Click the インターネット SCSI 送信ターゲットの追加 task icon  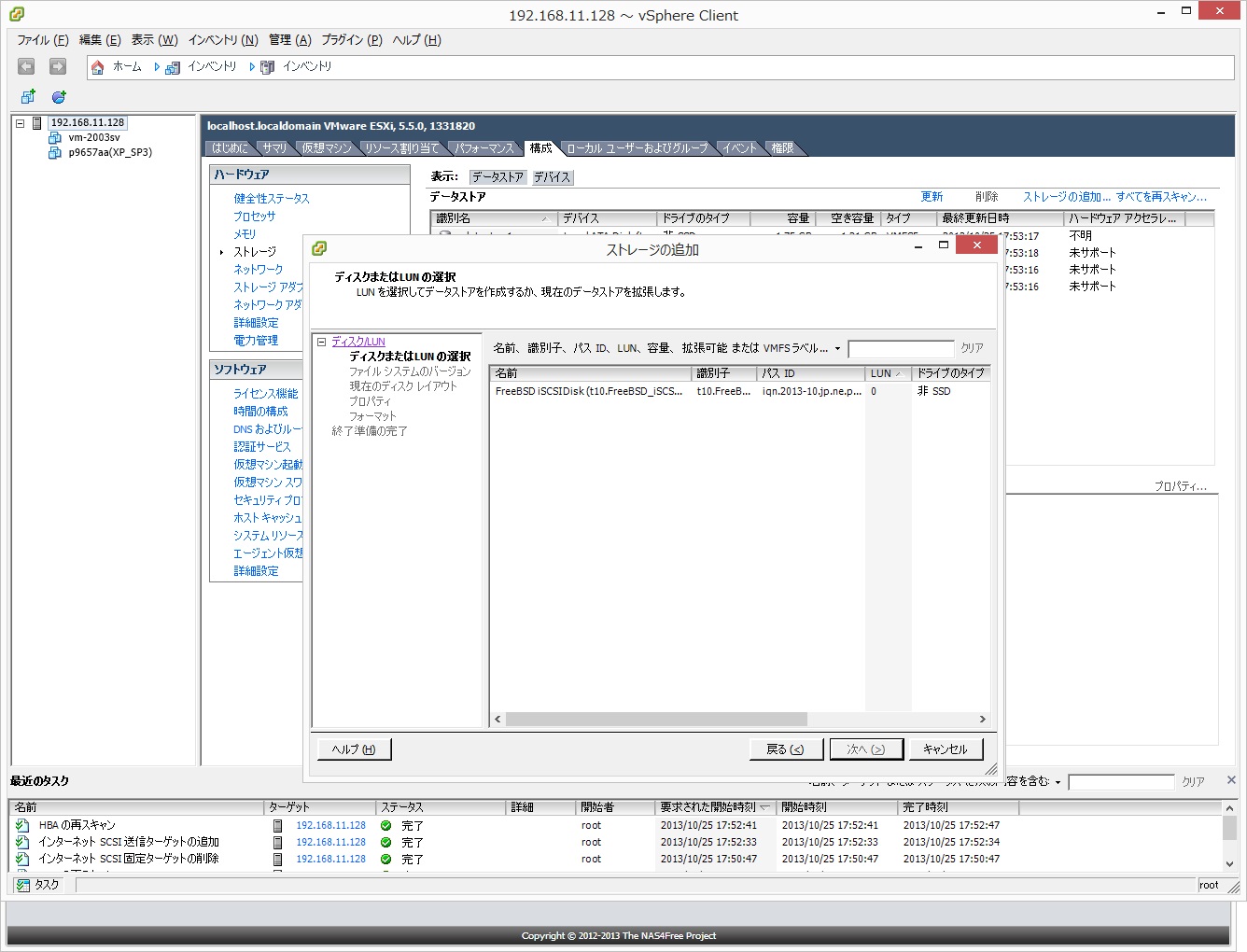(x=22, y=842)
